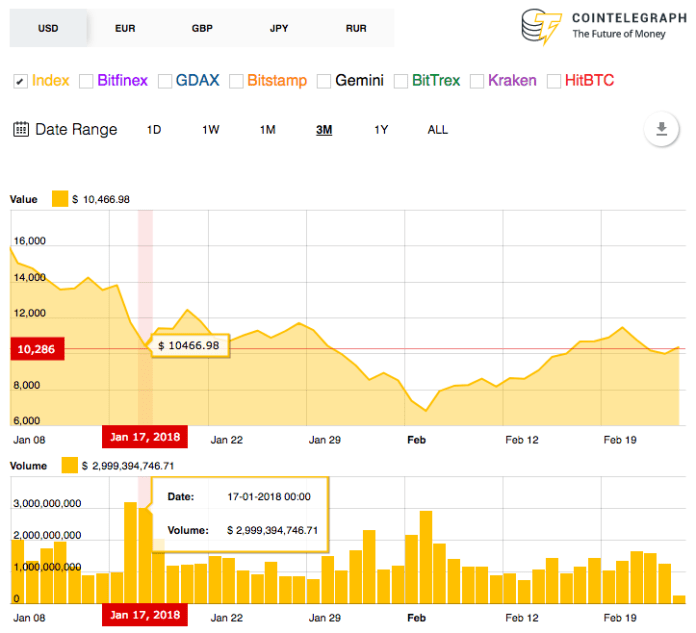
Task: Tick the GDAX exchange checkbox
Action: click(164, 81)
